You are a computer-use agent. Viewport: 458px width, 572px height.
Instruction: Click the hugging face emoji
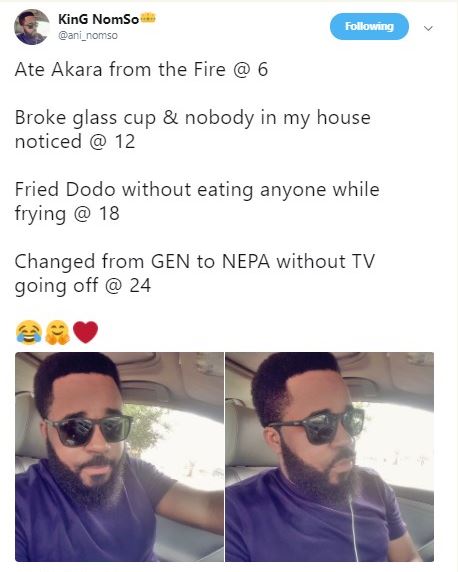click(x=58, y=332)
